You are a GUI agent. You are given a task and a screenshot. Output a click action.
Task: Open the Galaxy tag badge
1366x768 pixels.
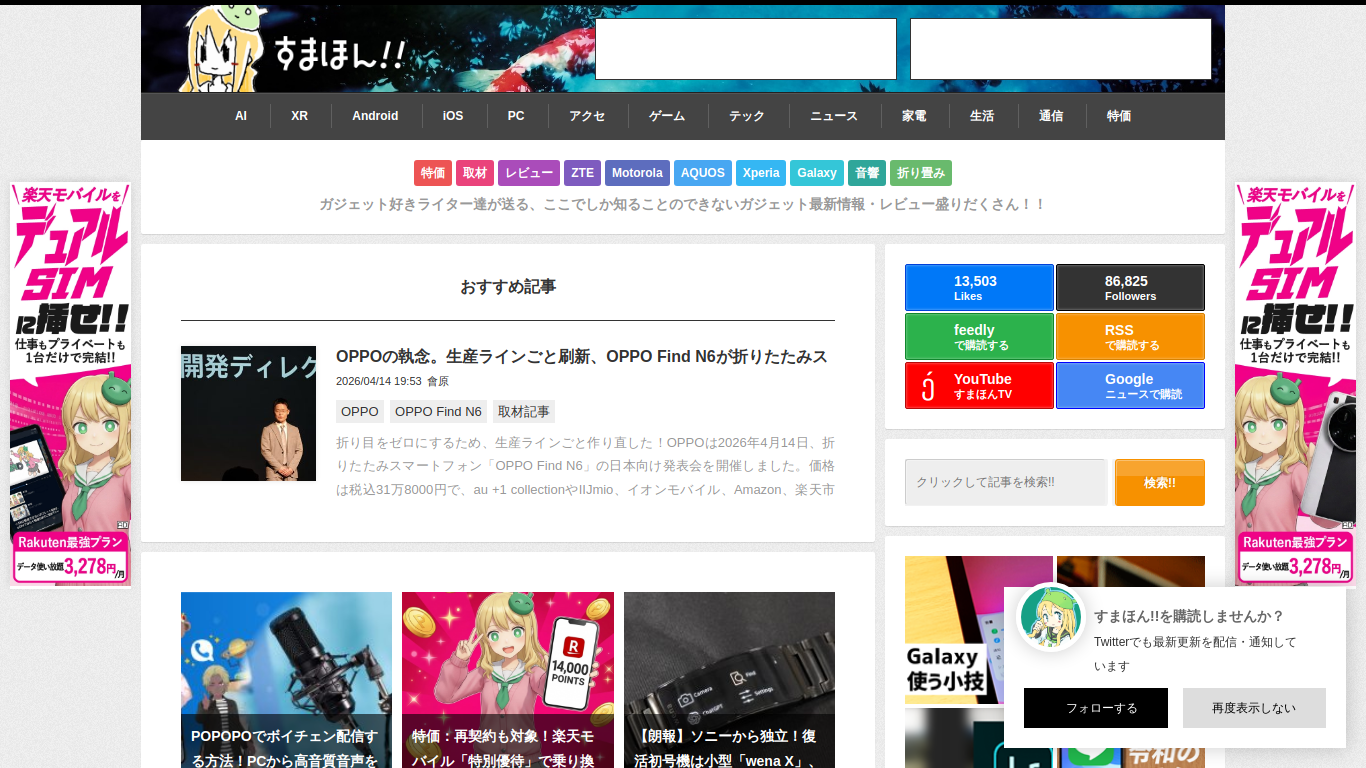tap(817, 173)
